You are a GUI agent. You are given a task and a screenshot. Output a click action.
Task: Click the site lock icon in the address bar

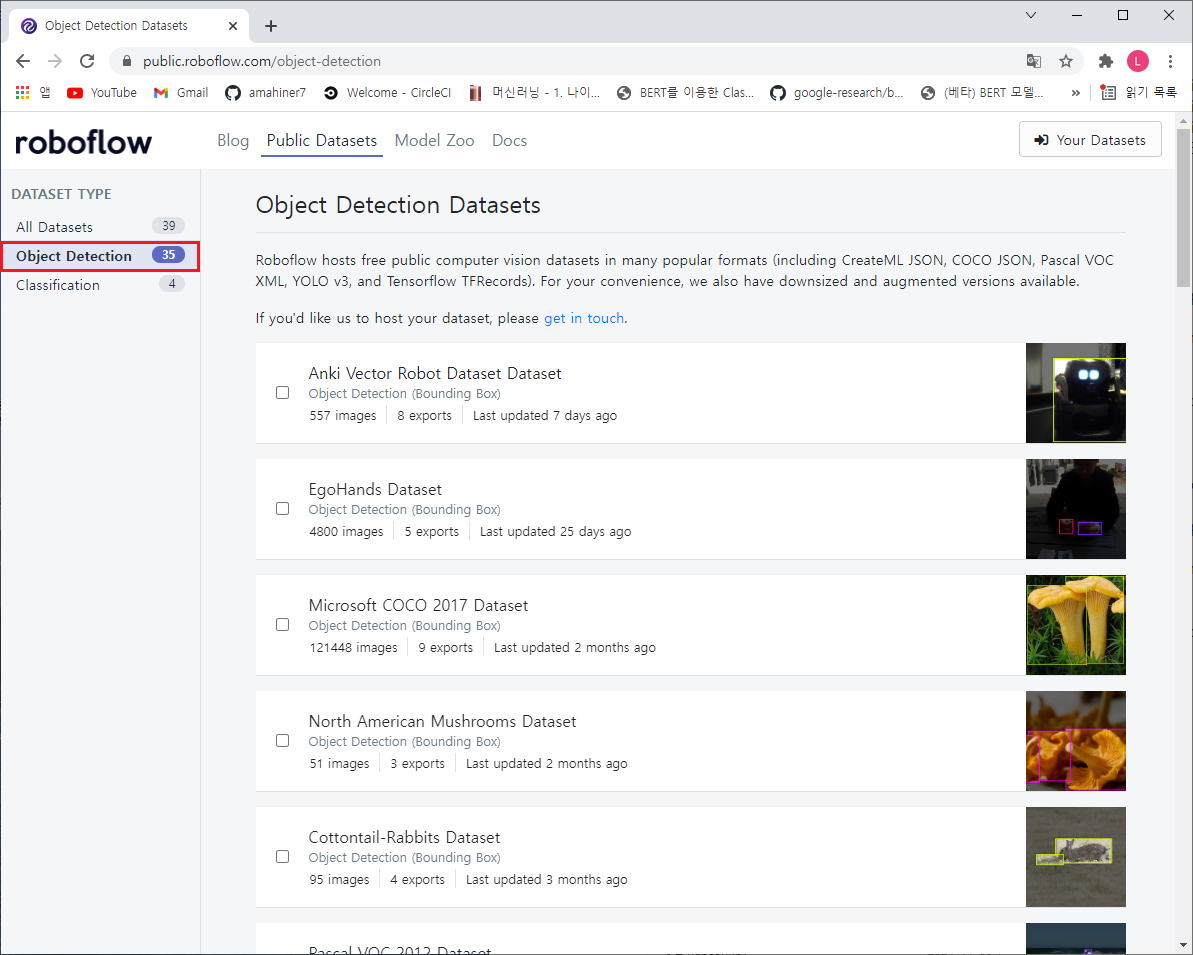point(127,61)
